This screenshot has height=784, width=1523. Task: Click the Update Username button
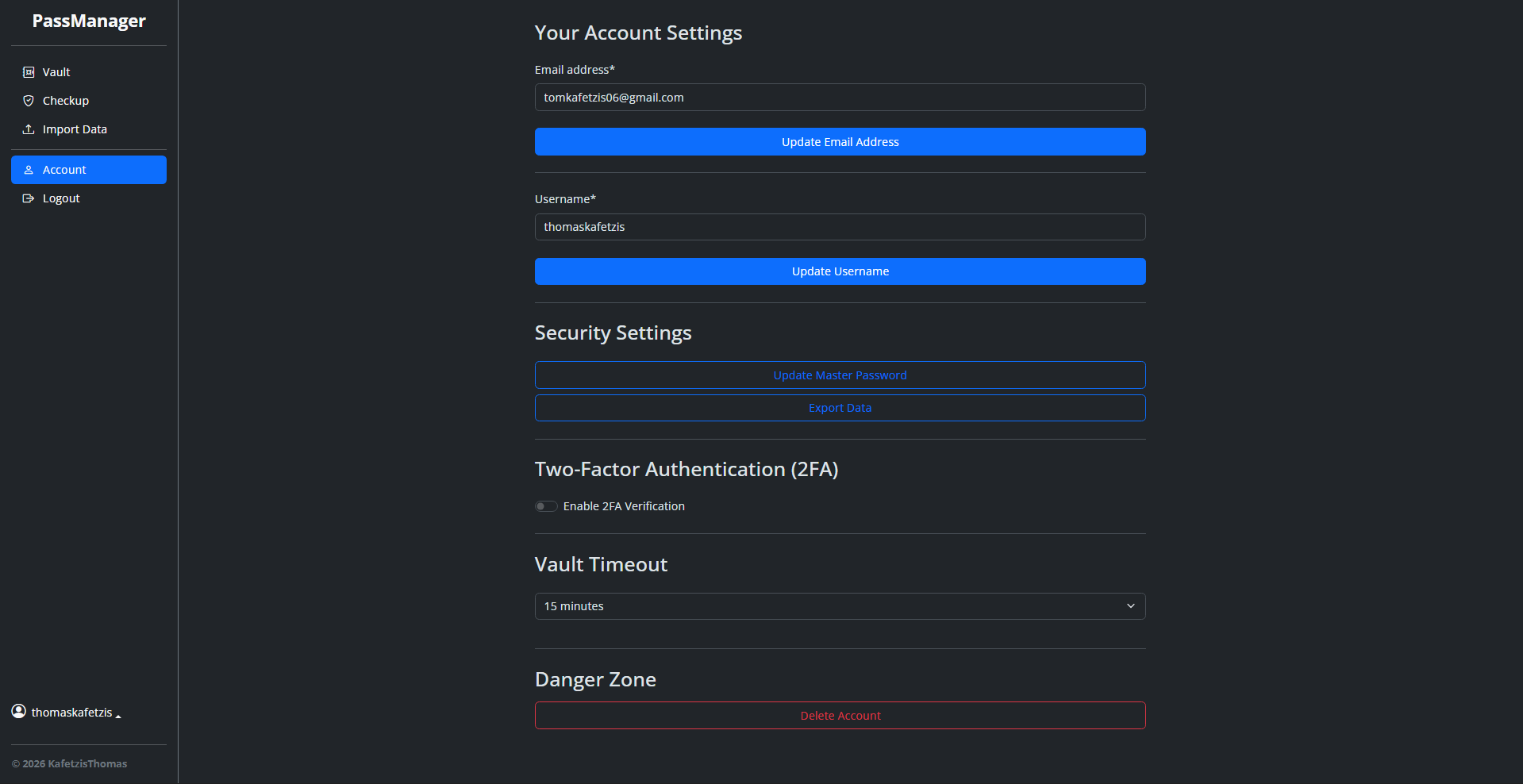[840, 271]
